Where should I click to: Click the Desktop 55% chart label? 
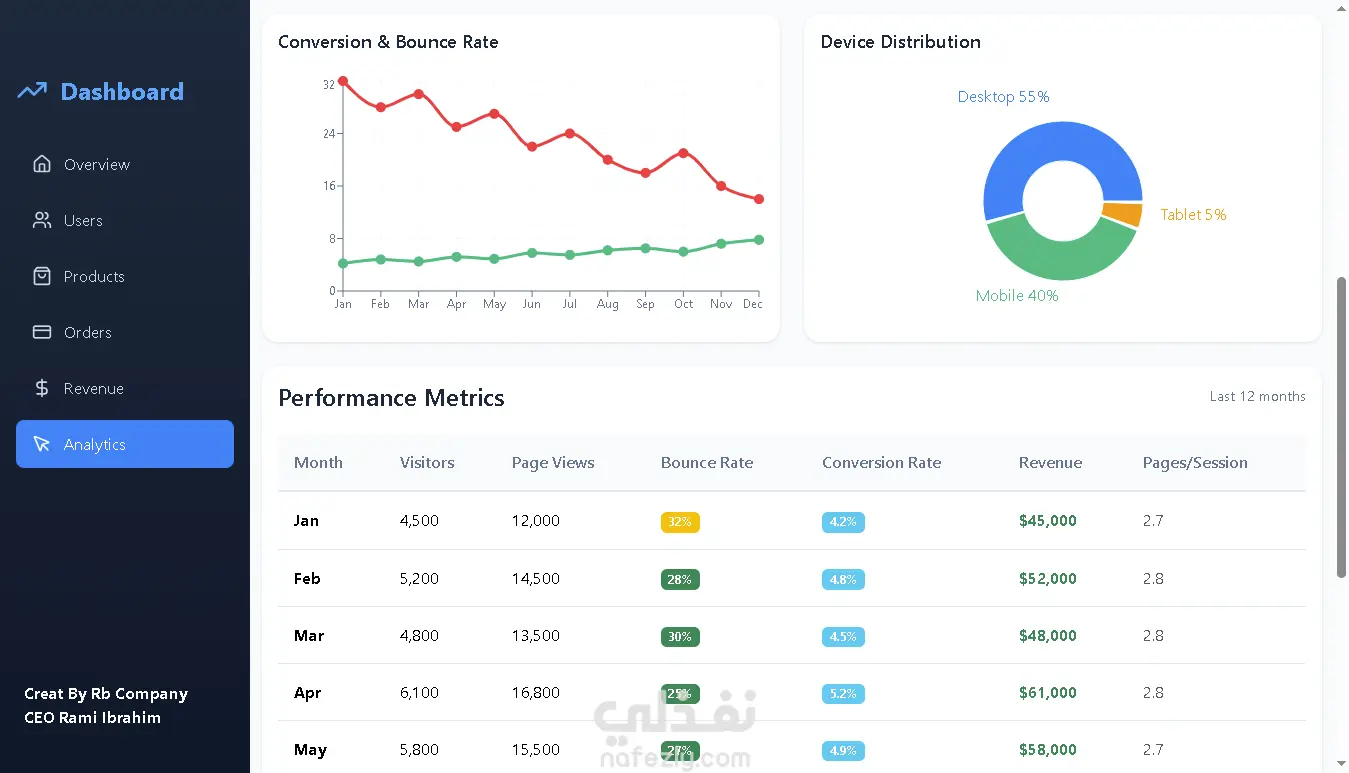[1003, 97]
